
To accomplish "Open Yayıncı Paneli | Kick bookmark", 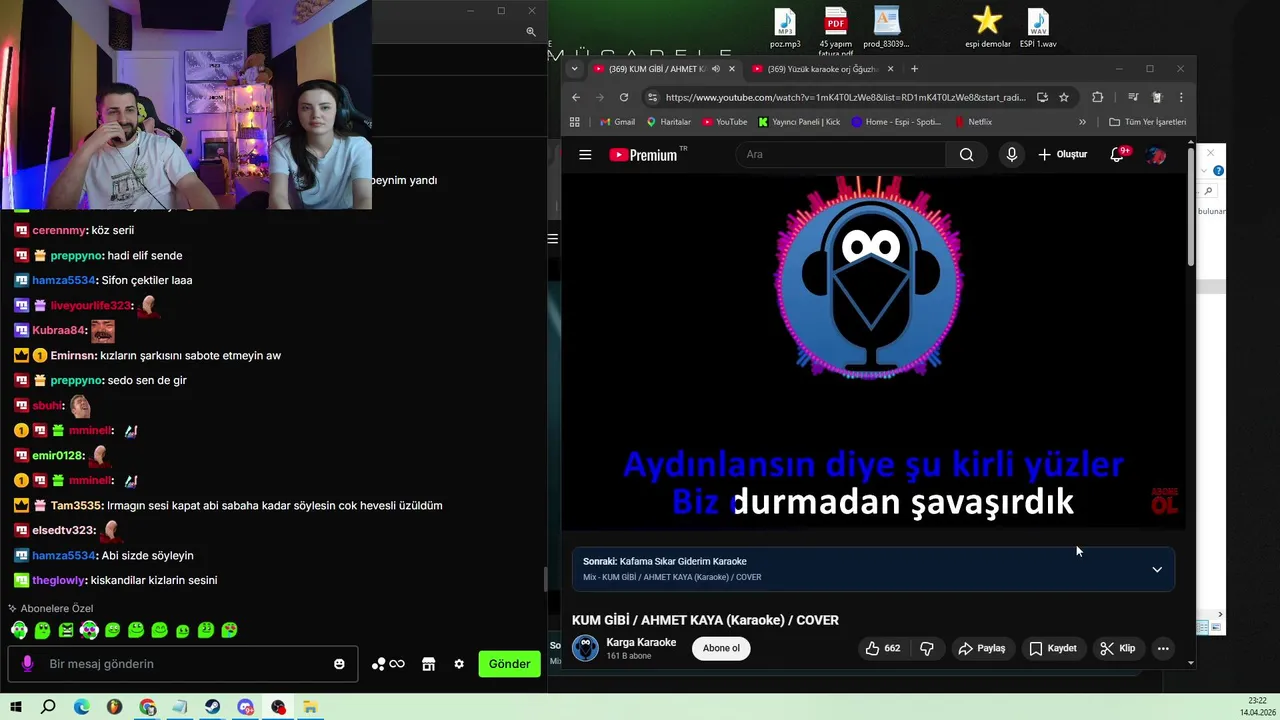I will pyautogui.click(x=799, y=122).
